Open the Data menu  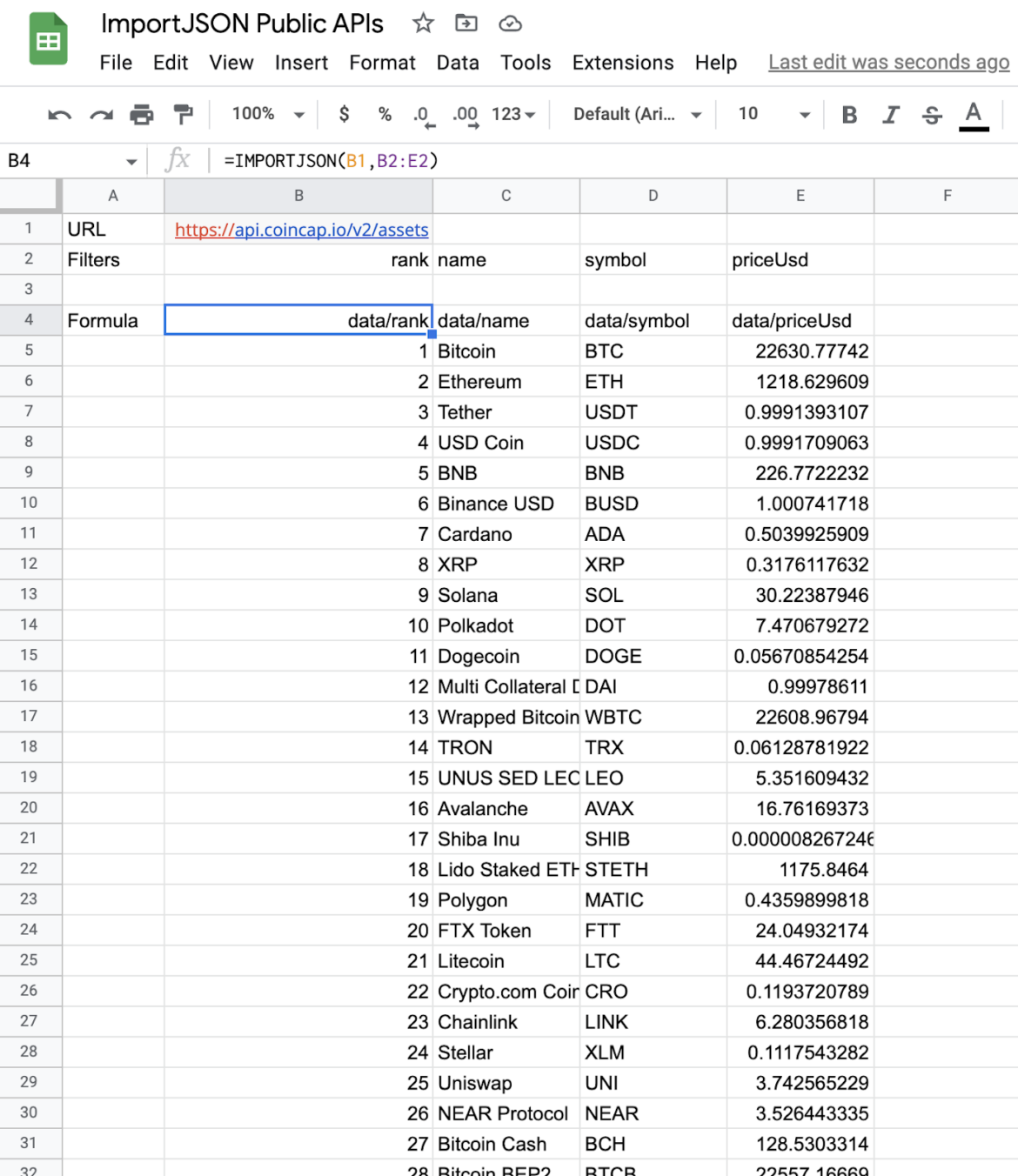pos(458,63)
